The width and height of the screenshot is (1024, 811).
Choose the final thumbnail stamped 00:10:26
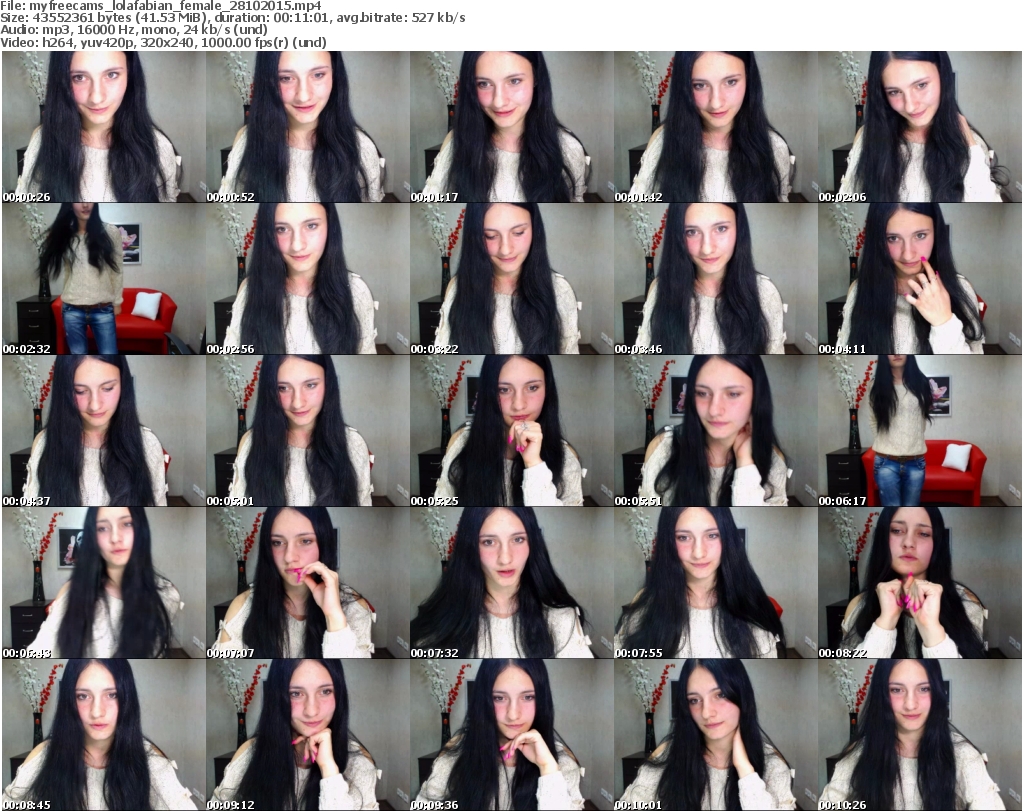[x=920, y=735]
